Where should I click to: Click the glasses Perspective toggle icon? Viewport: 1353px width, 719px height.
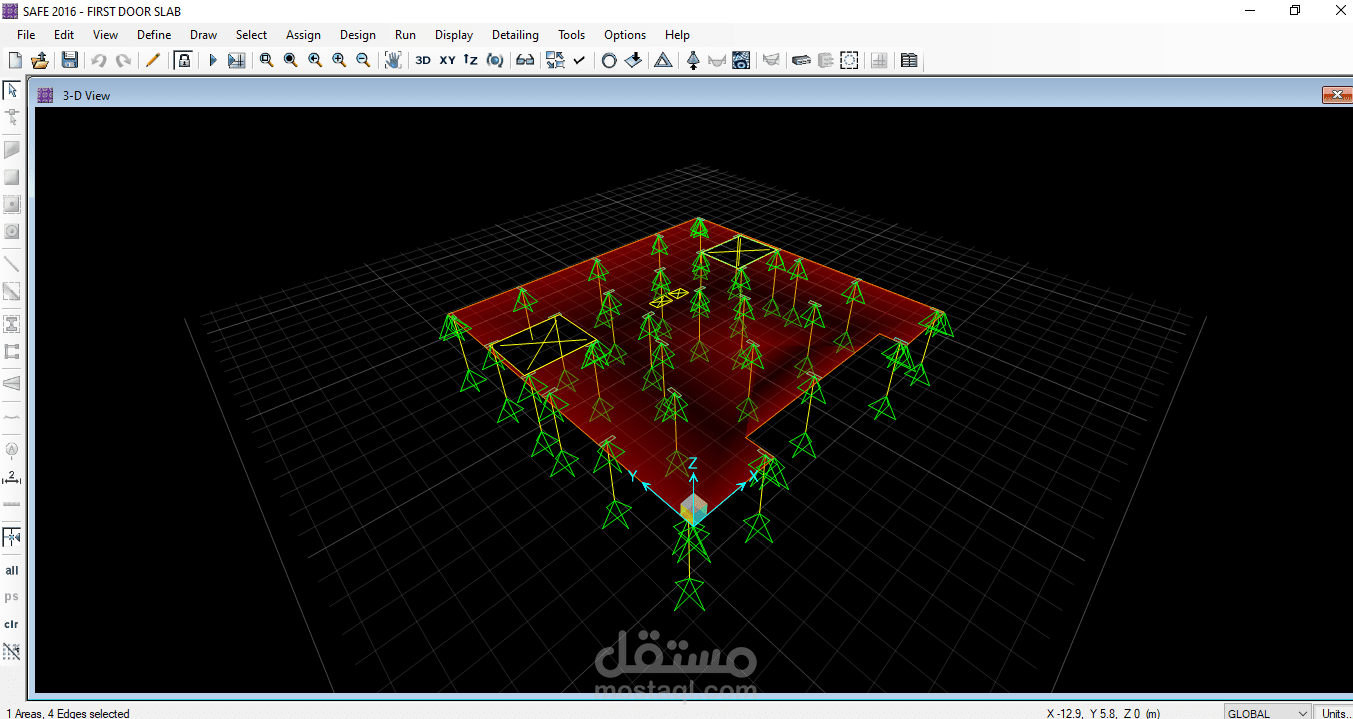coord(525,60)
